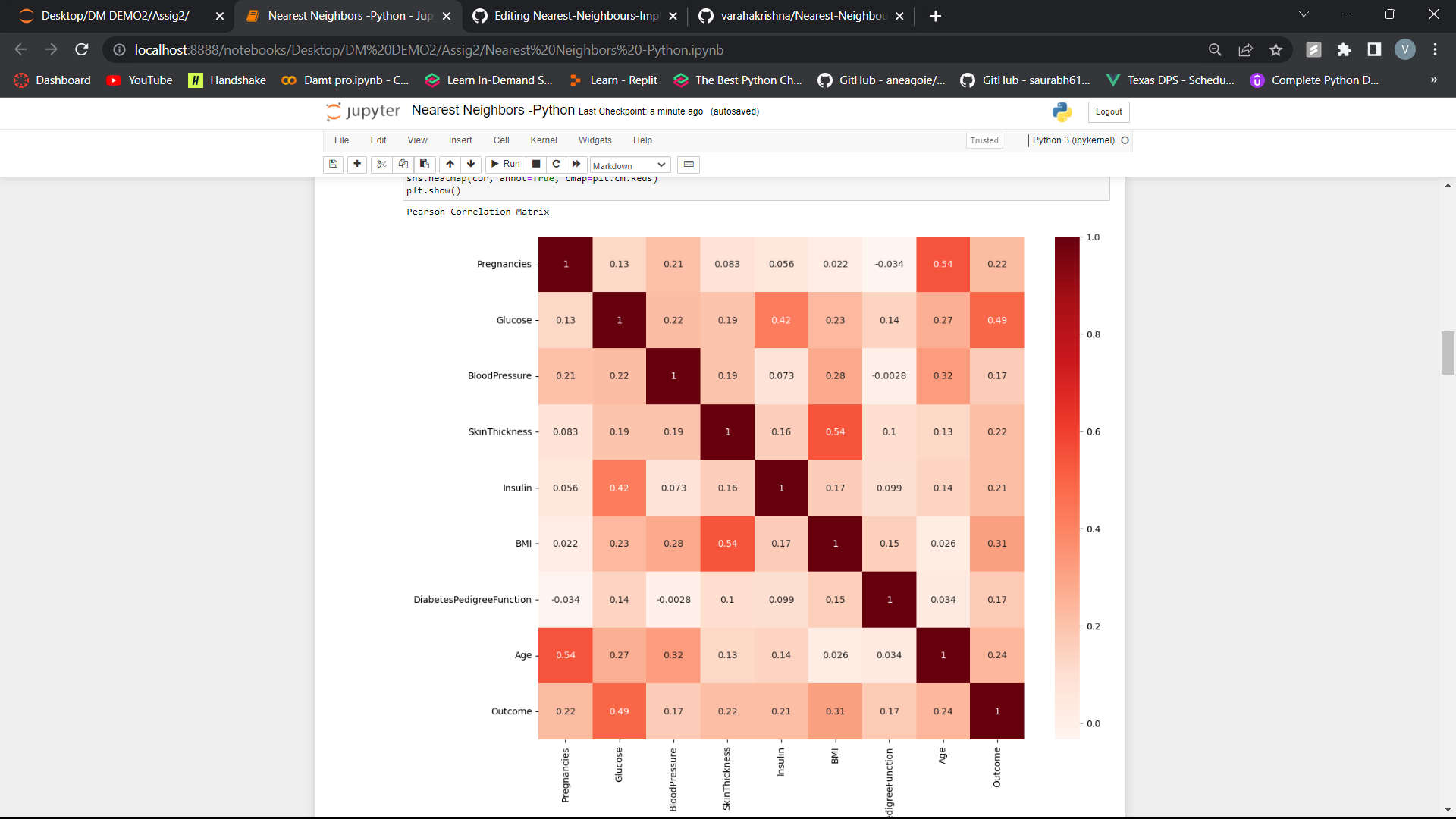Image resolution: width=1456 pixels, height=819 pixels.
Task: Save notebook with the floppy disk icon
Action: pyautogui.click(x=333, y=164)
